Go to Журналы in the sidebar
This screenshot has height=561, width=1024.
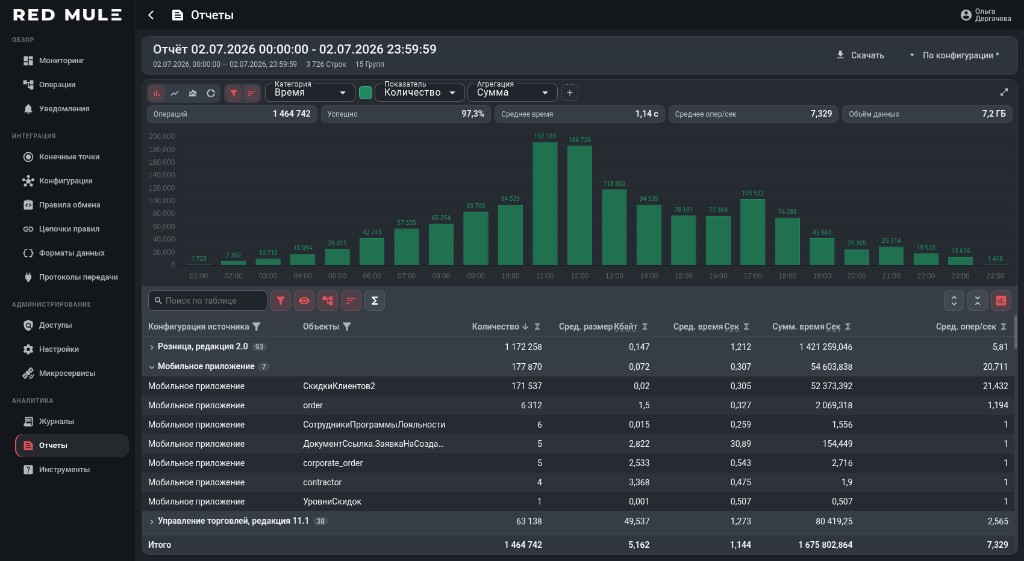coord(56,421)
